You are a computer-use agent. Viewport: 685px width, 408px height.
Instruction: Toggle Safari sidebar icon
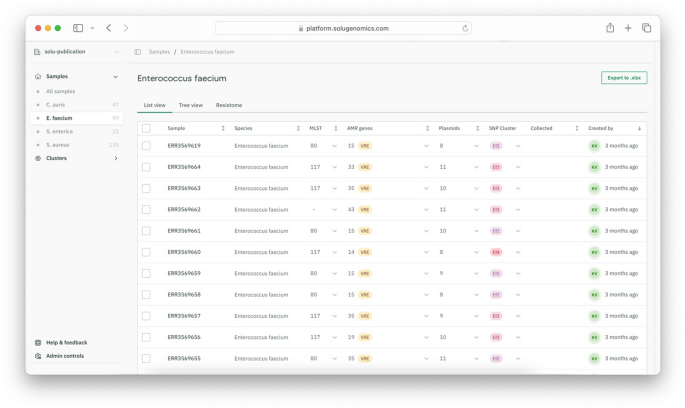click(x=78, y=28)
